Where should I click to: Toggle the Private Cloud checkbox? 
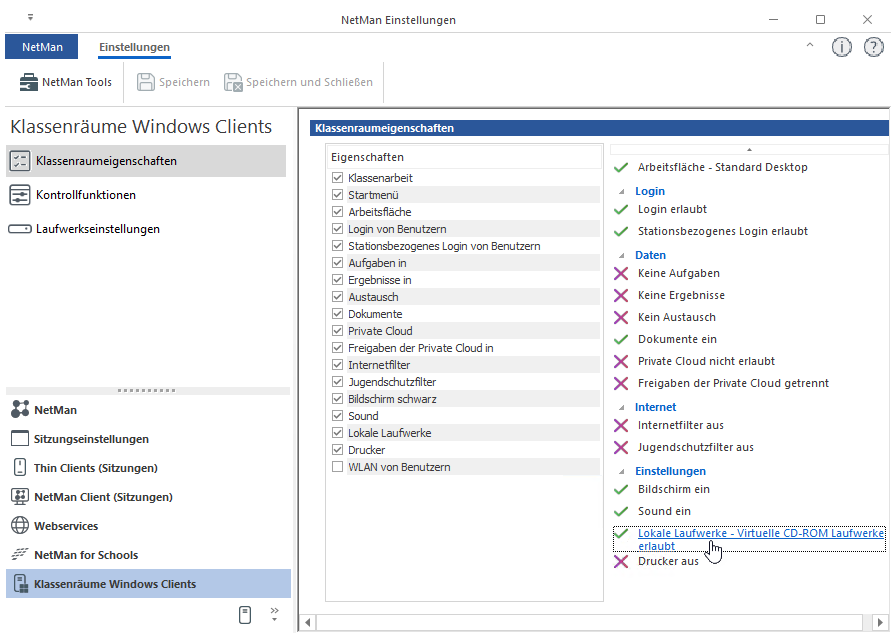[x=337, y=331]
